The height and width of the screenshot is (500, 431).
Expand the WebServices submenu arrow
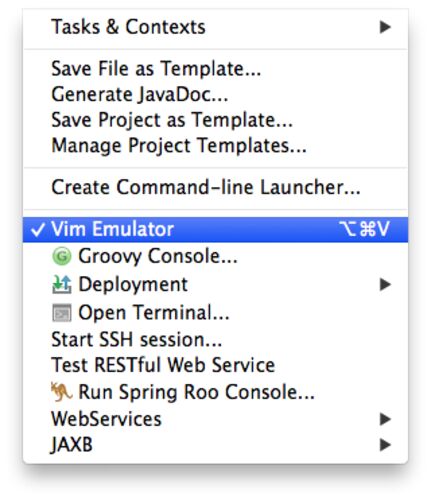coord(385,419)
